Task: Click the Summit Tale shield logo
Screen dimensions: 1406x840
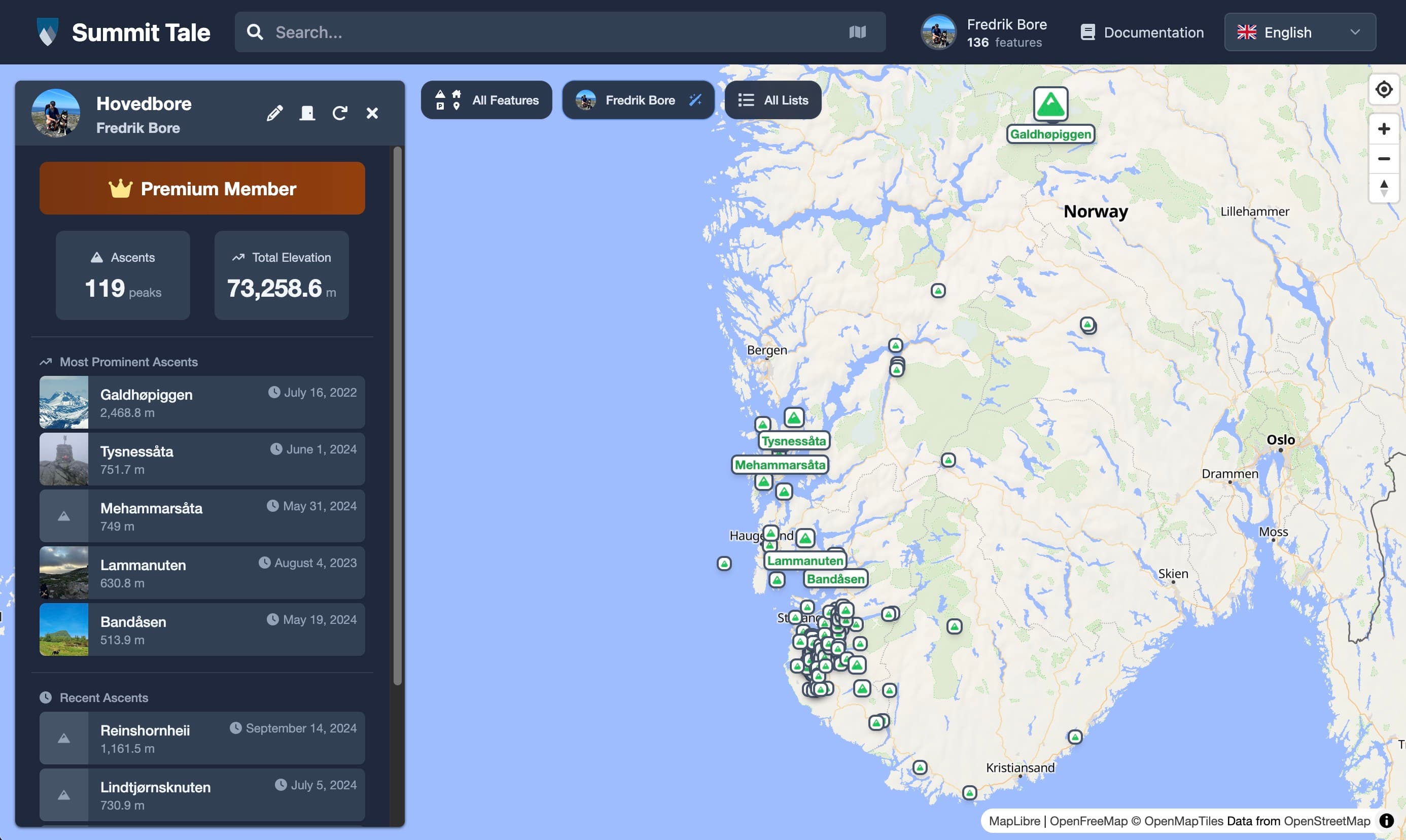Action: point(48,31)
